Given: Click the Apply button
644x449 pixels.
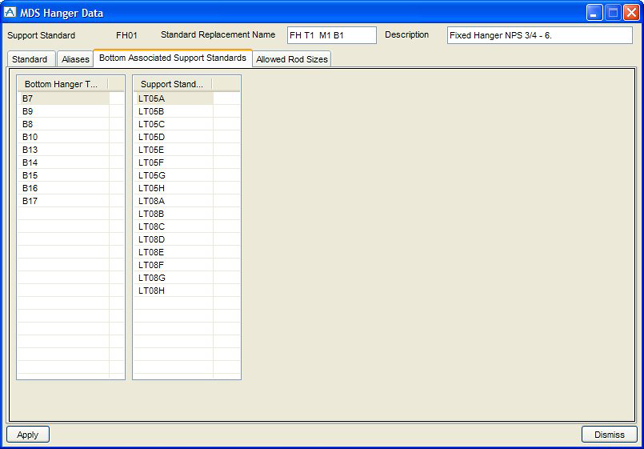Looking at the screenshot, I should (x=28, y=435).
